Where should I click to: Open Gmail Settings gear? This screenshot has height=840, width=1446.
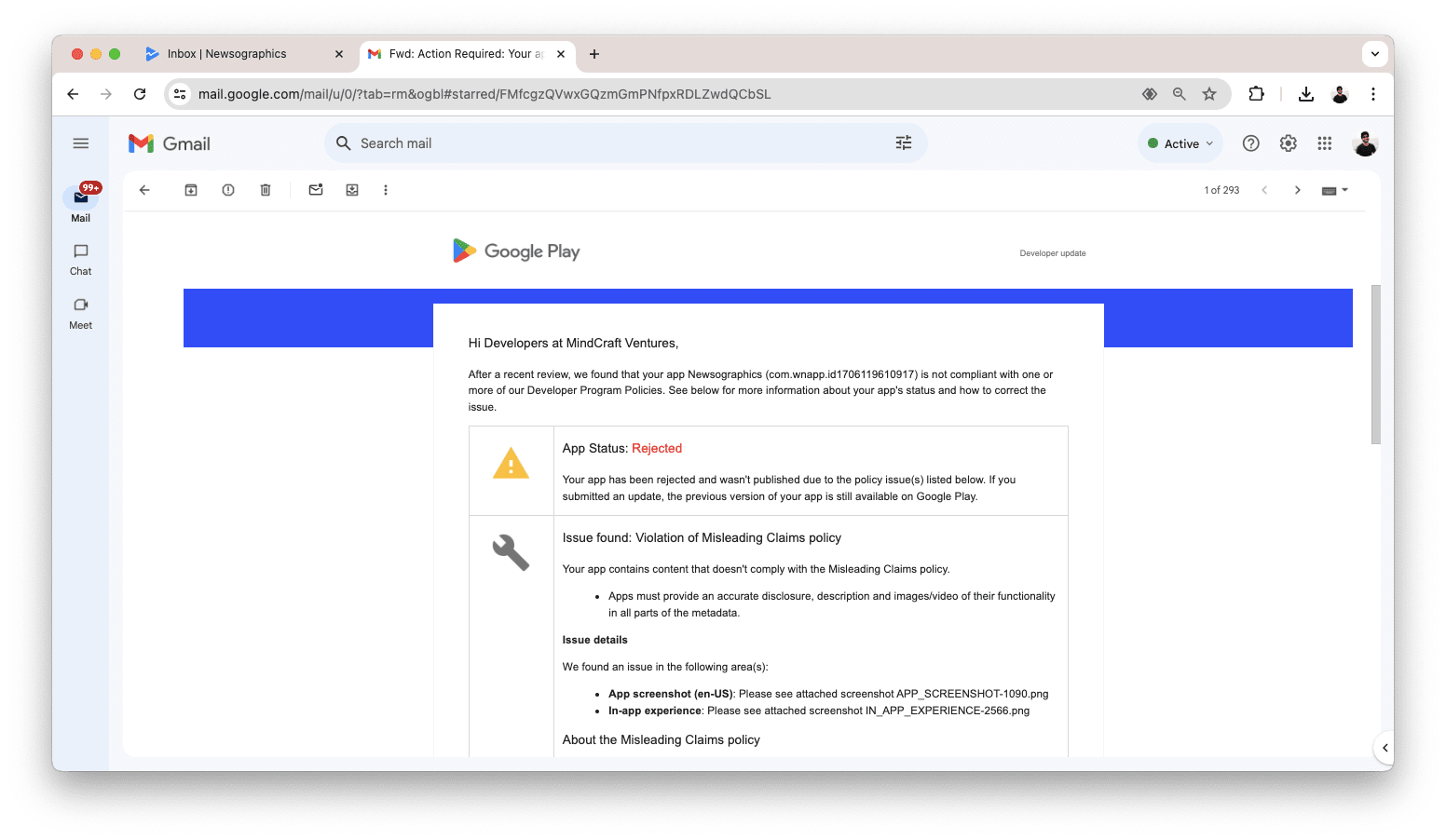tap(1288, 143)
